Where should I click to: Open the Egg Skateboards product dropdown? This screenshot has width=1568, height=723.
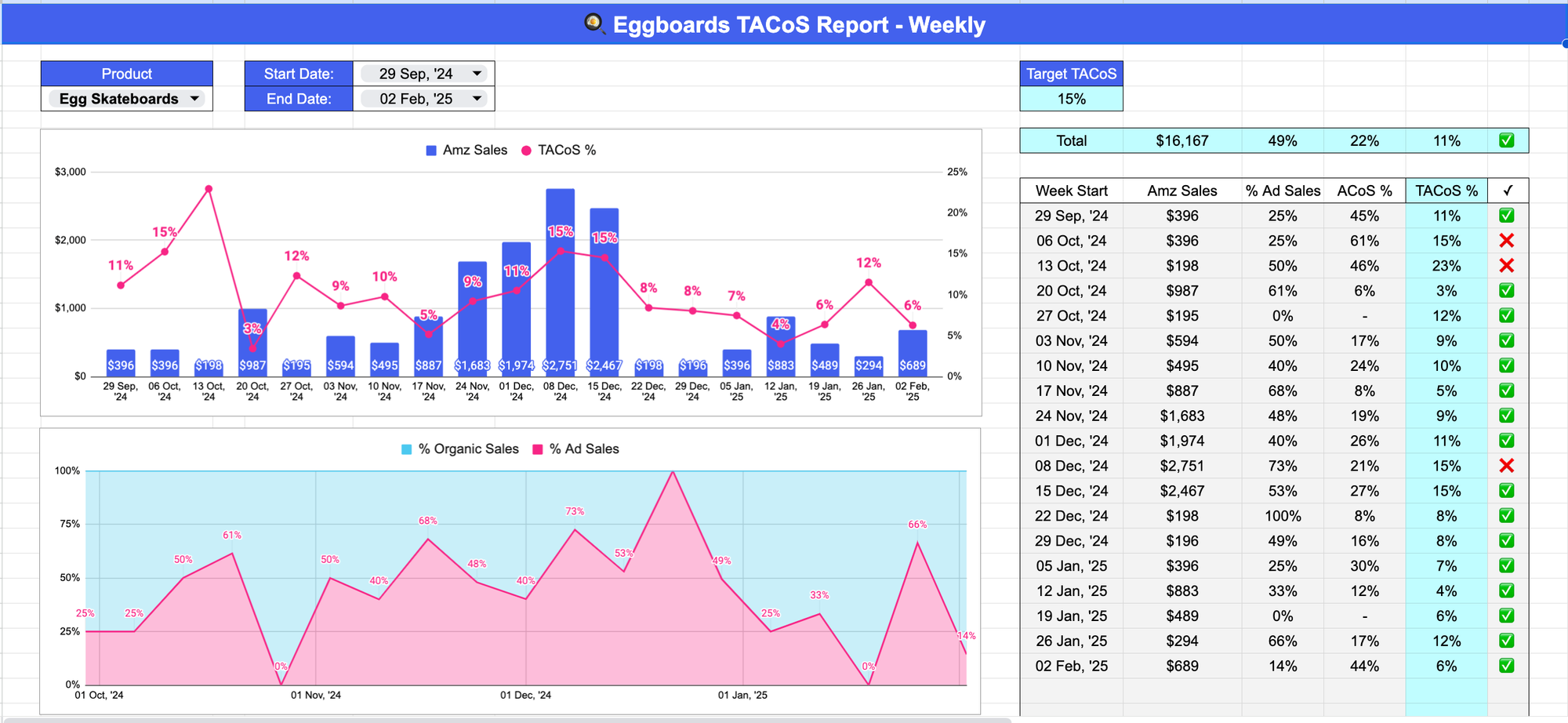(126, 99)
